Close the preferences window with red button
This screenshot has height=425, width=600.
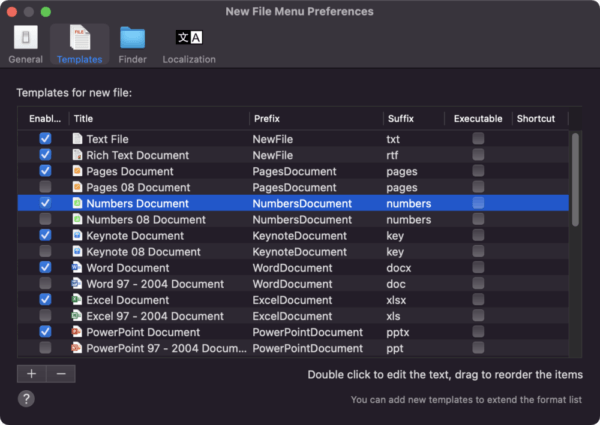pyautogui.click(x=12, y=12)
